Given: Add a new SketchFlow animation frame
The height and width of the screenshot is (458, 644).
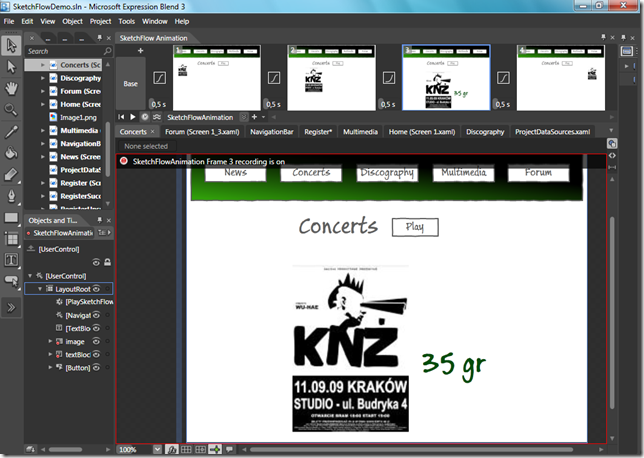Looking at the screenshot, I should 140,51.
